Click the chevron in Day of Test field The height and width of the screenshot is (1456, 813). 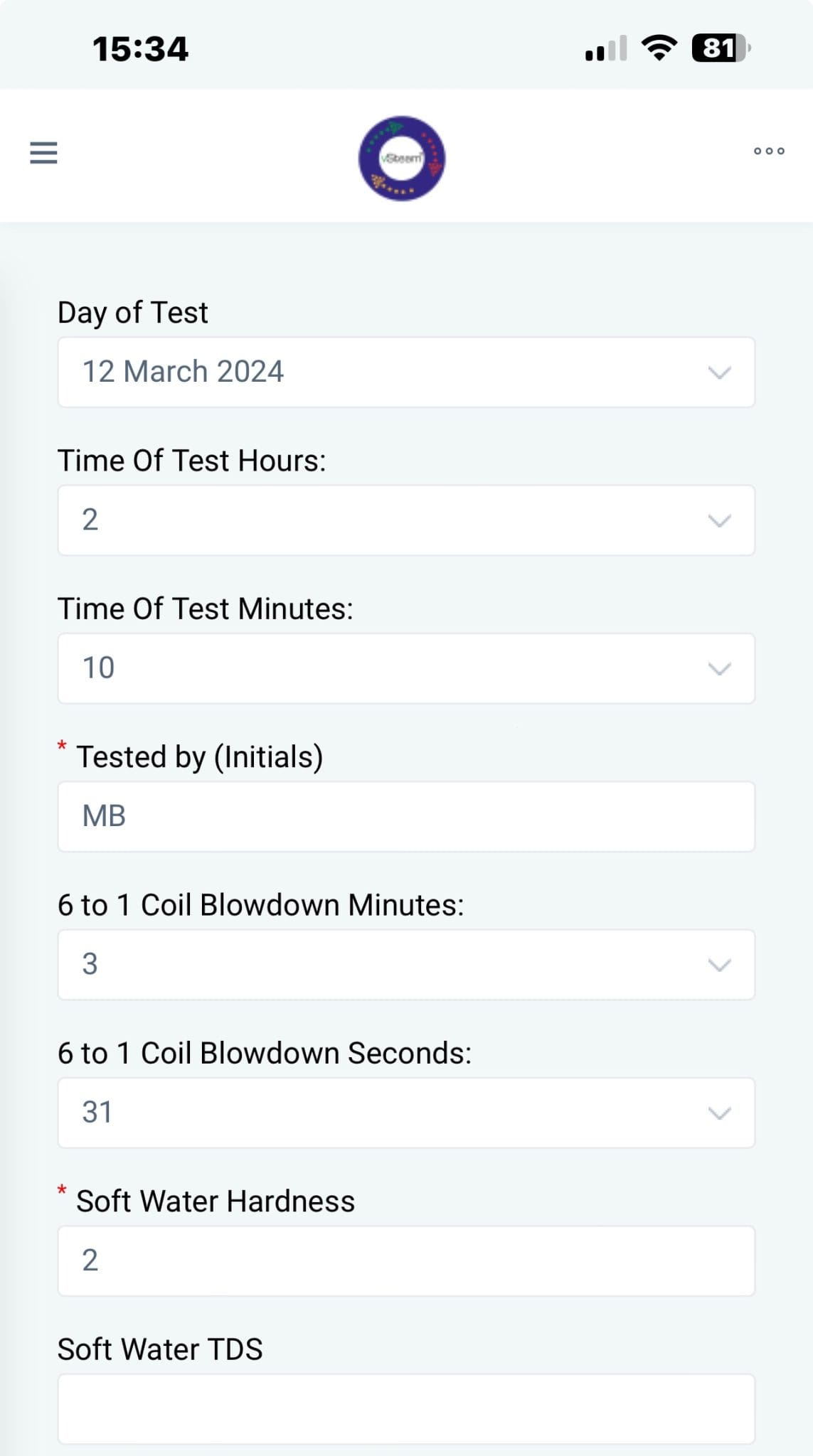point(720,373)
